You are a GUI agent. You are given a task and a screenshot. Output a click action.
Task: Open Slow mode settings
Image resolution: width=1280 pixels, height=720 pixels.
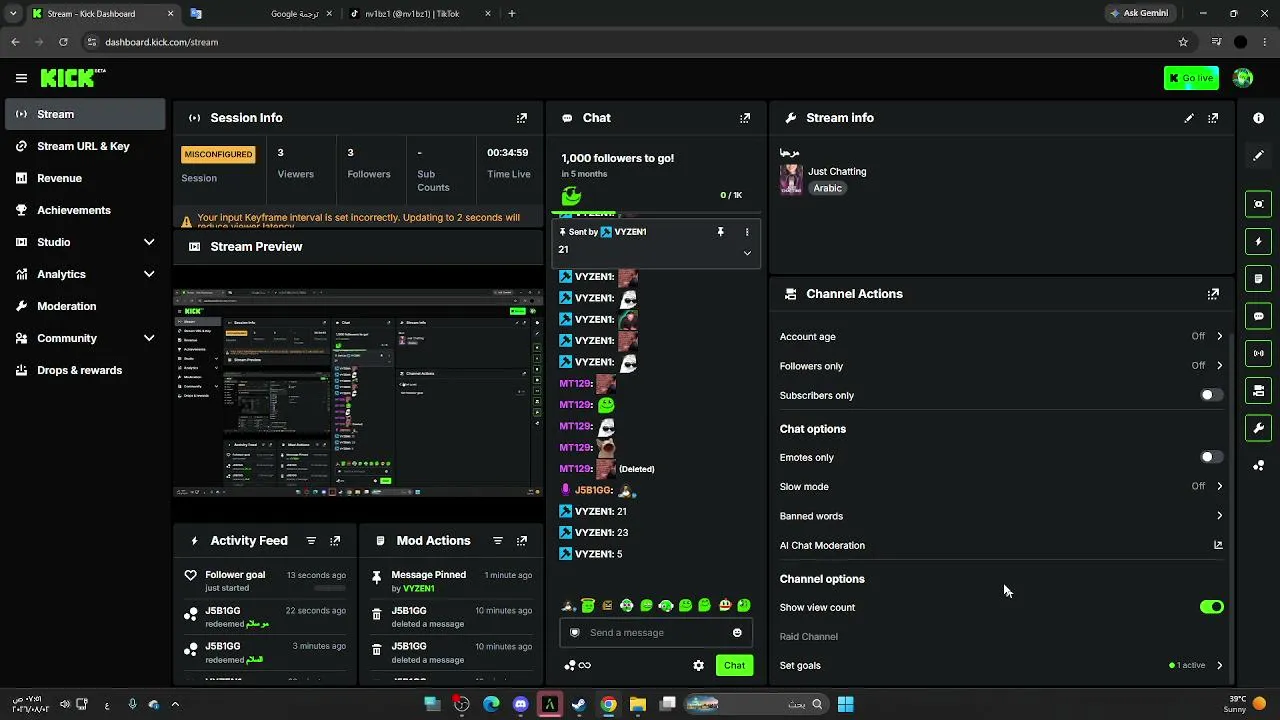1001,487
